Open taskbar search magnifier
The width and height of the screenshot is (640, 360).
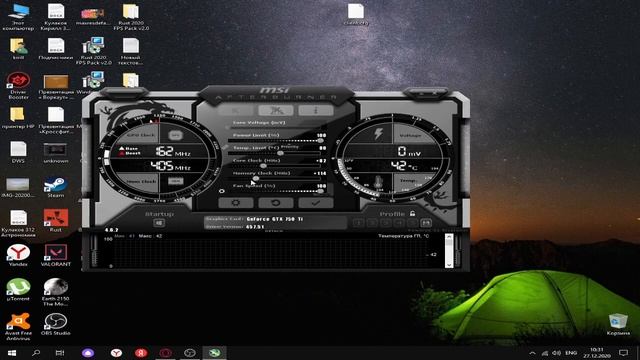pyautogui.click(x=36, y=353)
